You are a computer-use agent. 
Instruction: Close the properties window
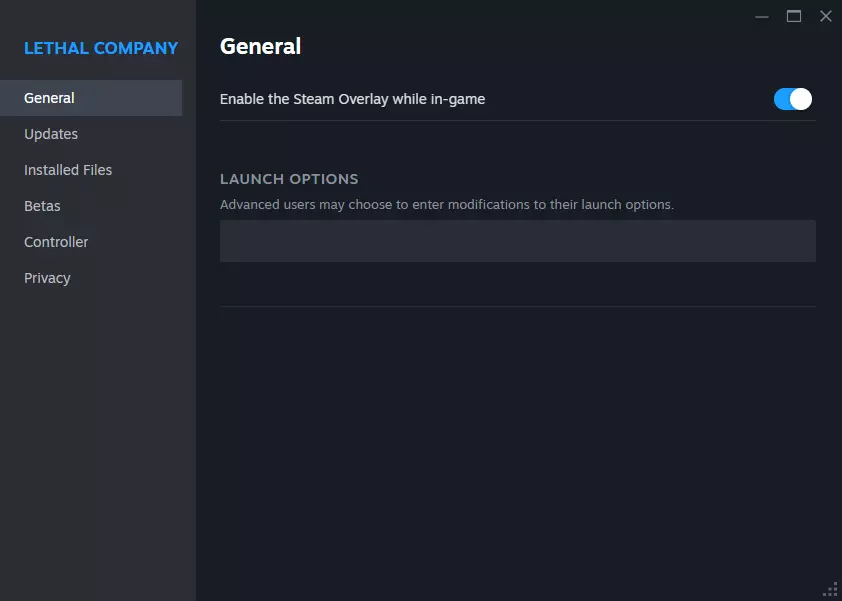tap(826, 17)
